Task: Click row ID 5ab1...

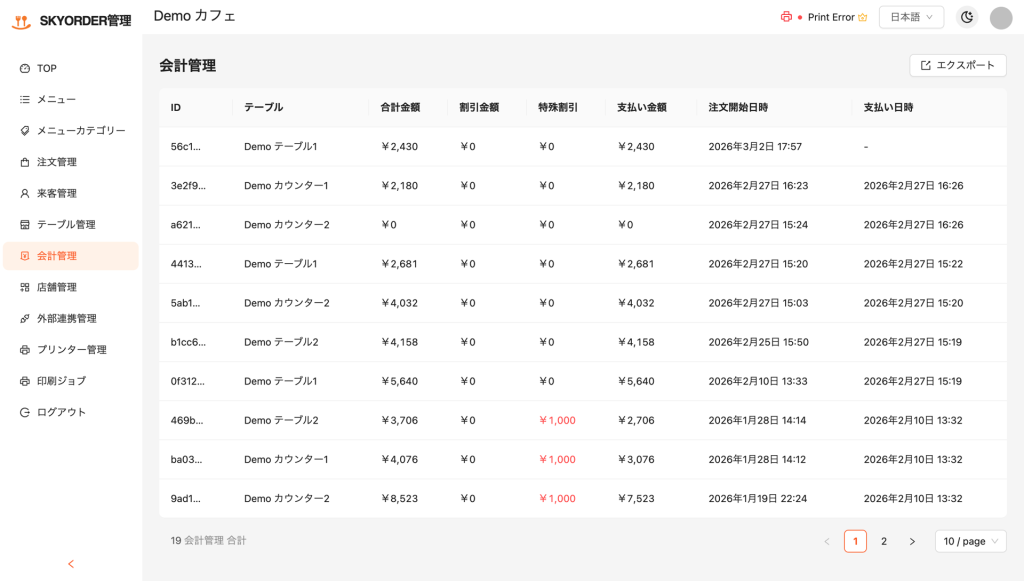Action: [185, 304]
